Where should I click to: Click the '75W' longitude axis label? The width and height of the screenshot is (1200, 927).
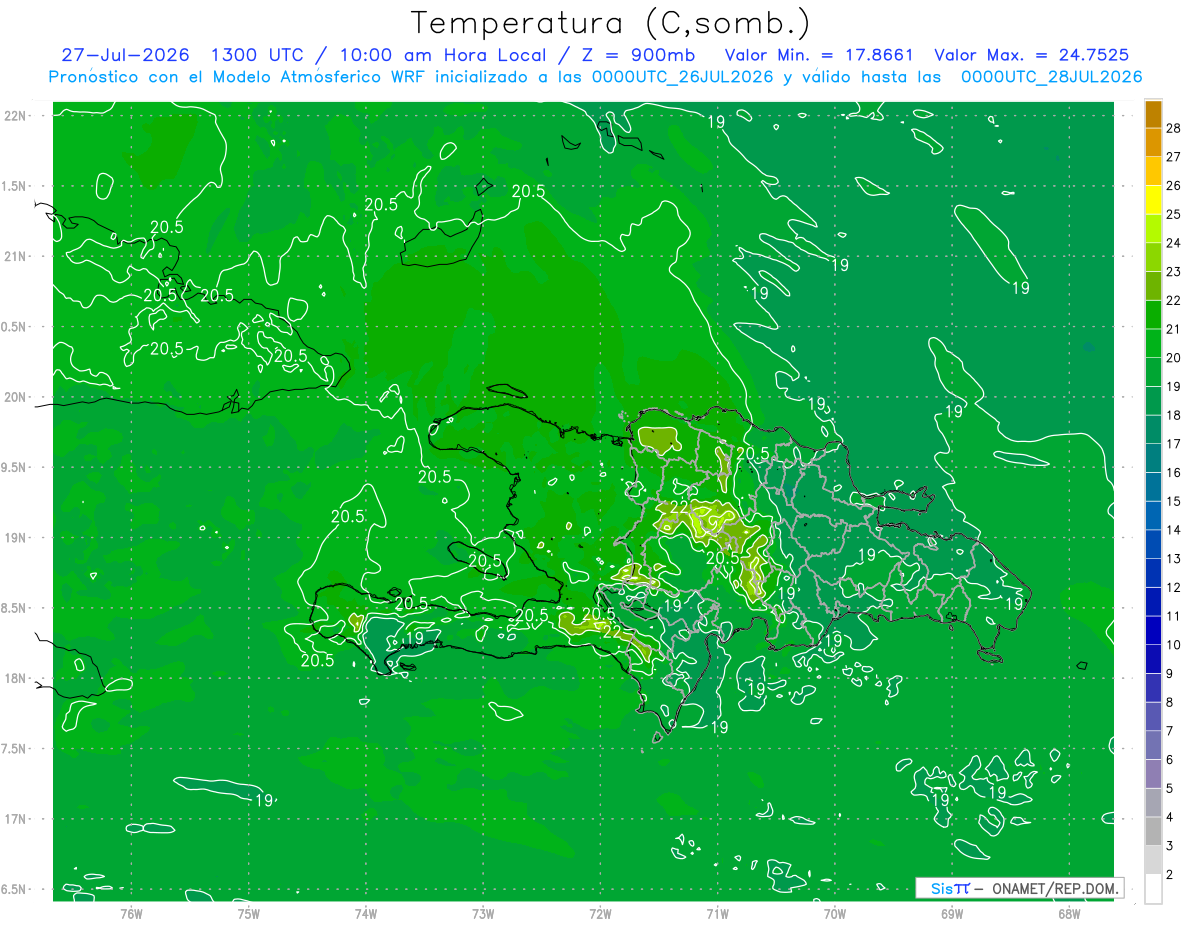[x=249, y=914]
